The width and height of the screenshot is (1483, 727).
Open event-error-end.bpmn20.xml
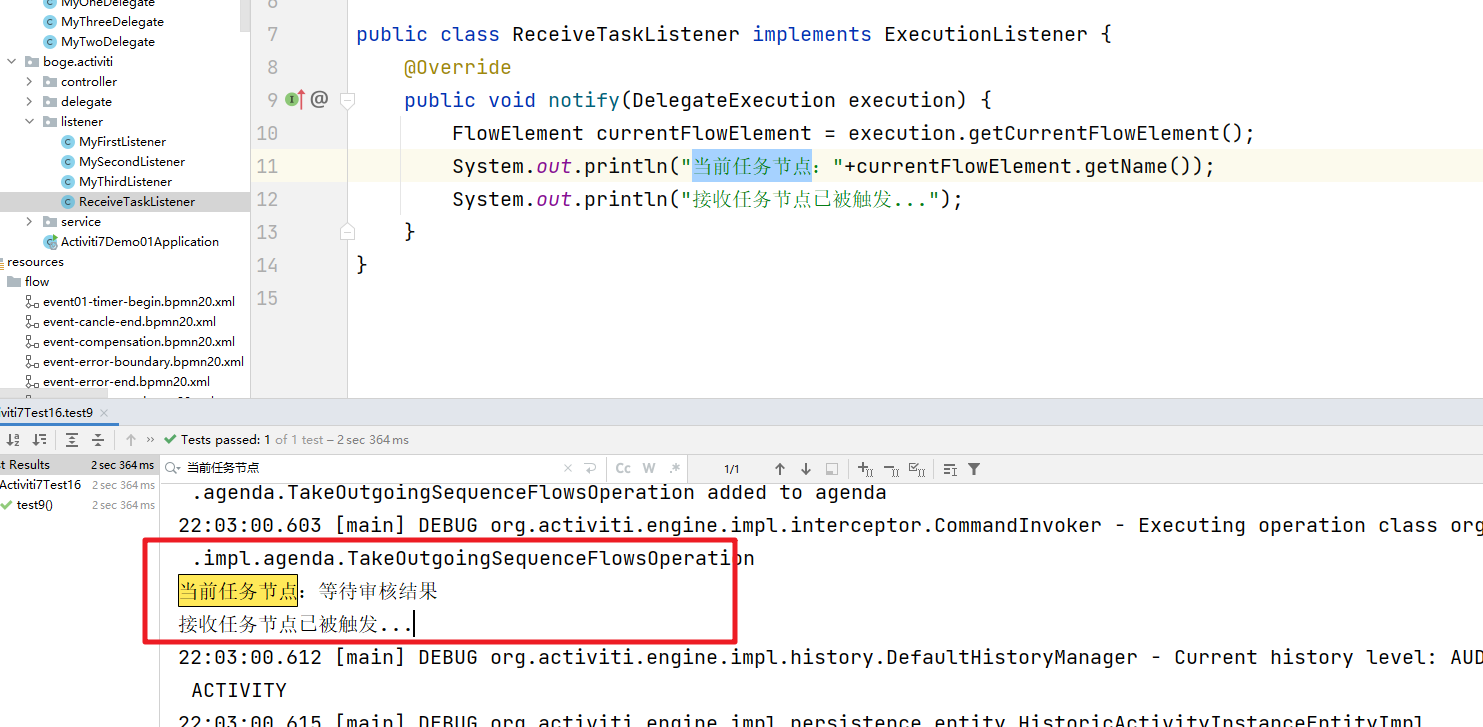126,382
